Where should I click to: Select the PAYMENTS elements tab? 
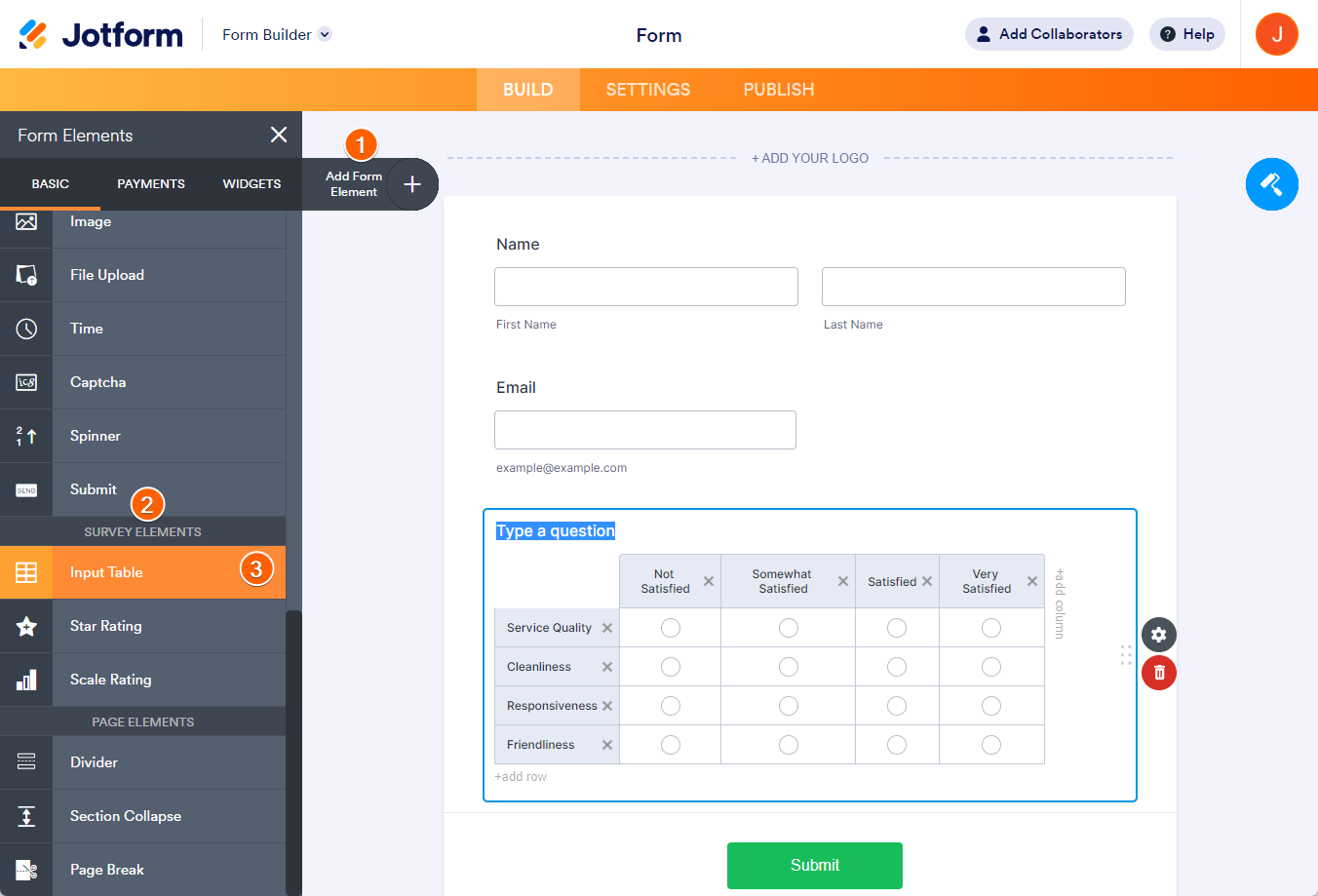151,183
